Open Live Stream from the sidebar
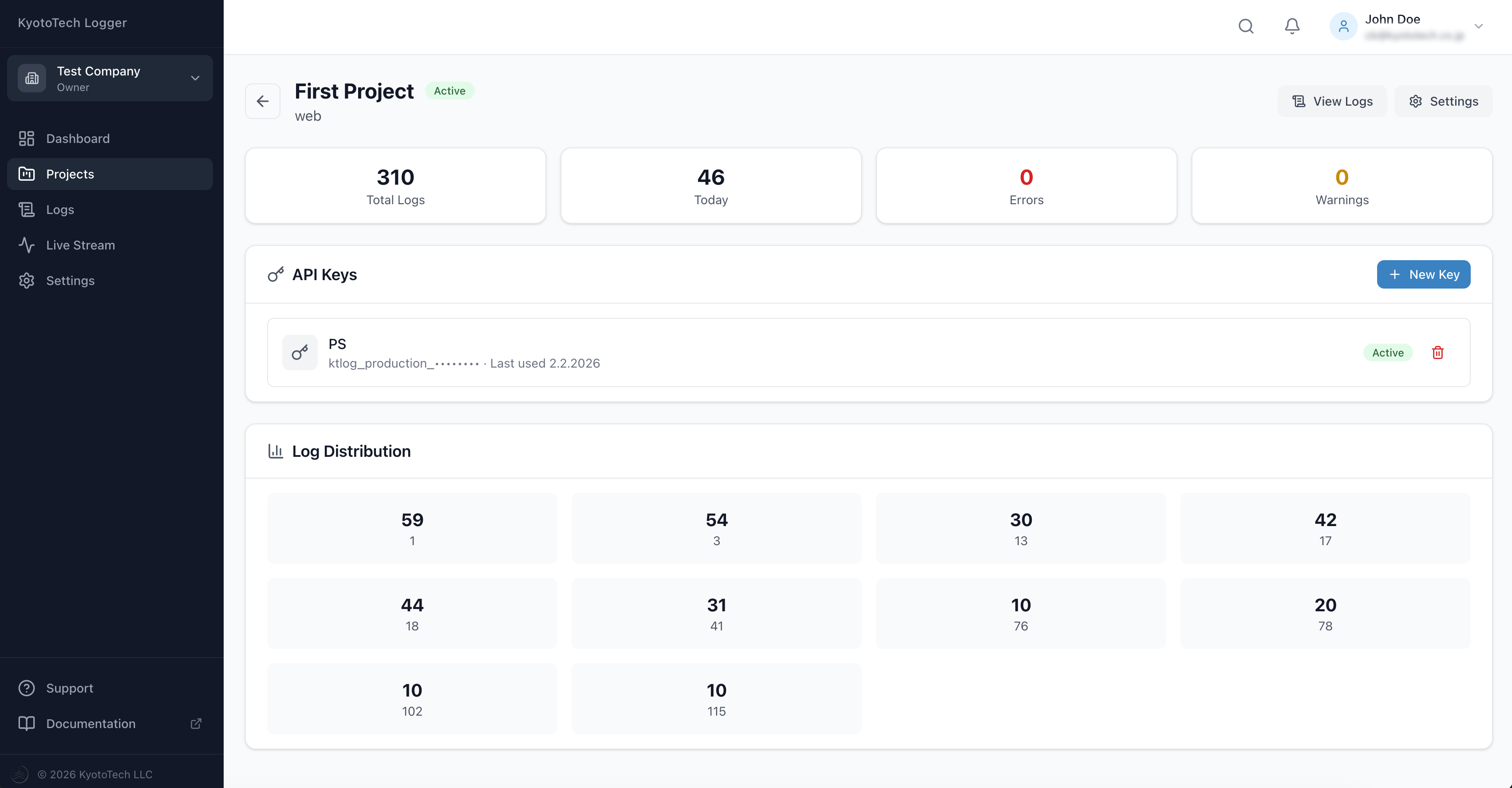 pyautogui.click(x=80, y=245)
